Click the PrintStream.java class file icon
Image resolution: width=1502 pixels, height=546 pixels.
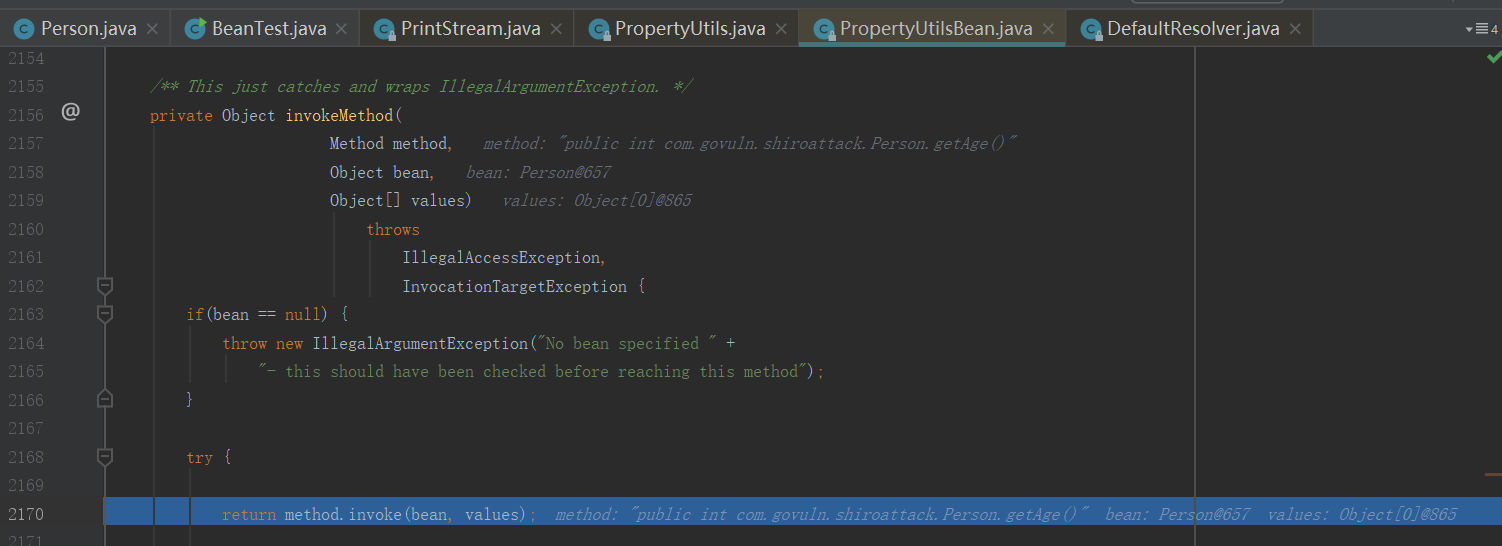point(385,29)
